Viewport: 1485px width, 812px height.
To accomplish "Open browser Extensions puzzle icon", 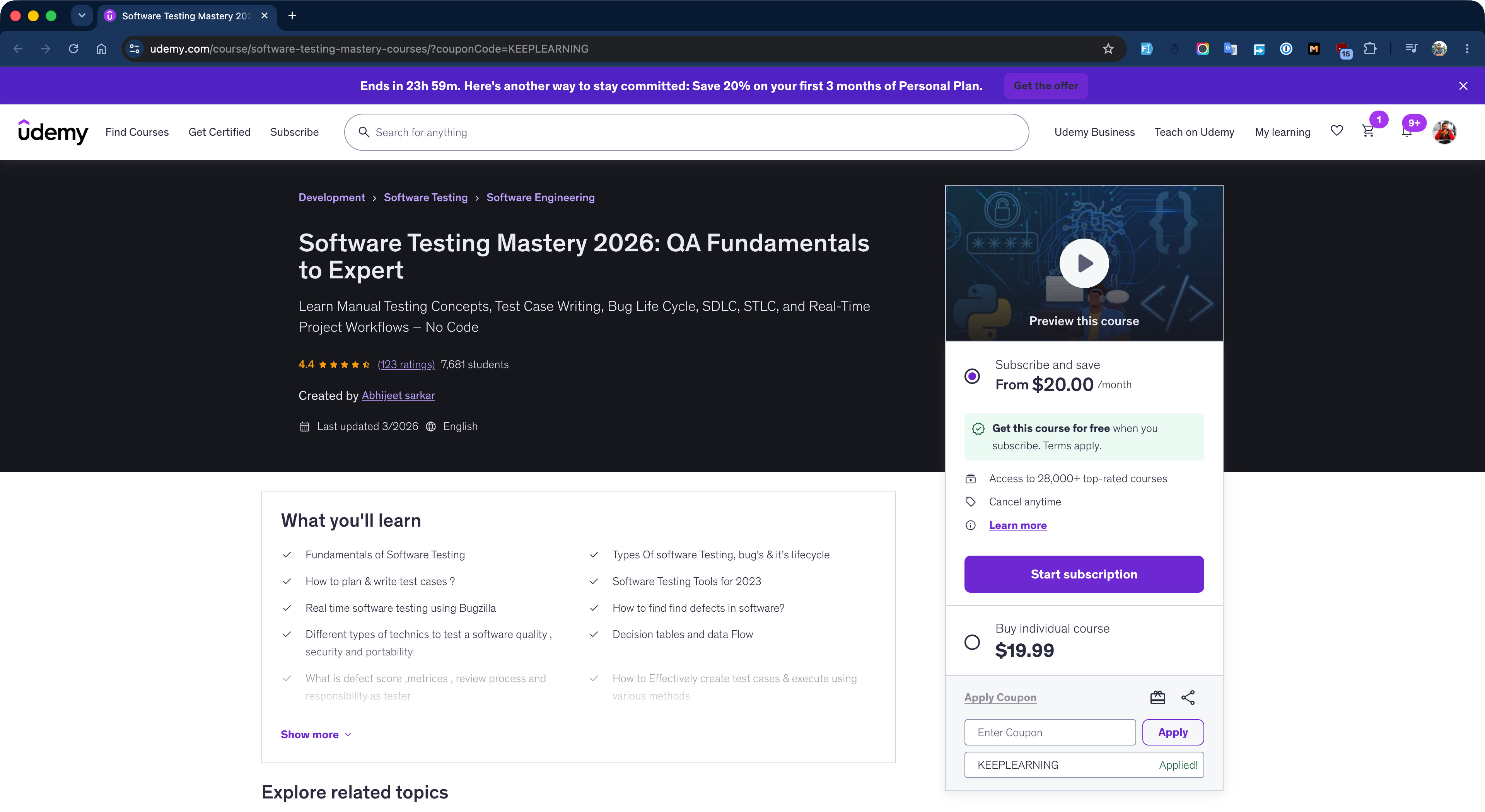I will pos(1370,49).
